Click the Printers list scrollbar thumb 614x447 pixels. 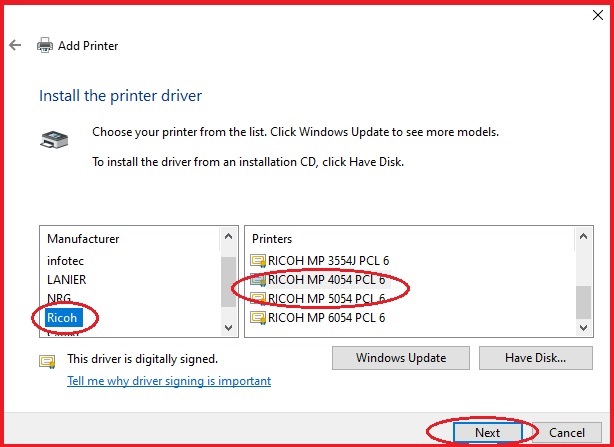(x=583, y=302)
